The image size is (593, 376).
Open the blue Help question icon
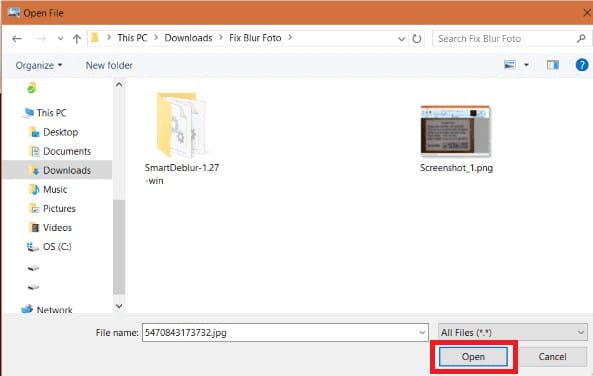(x=582, y=65)
